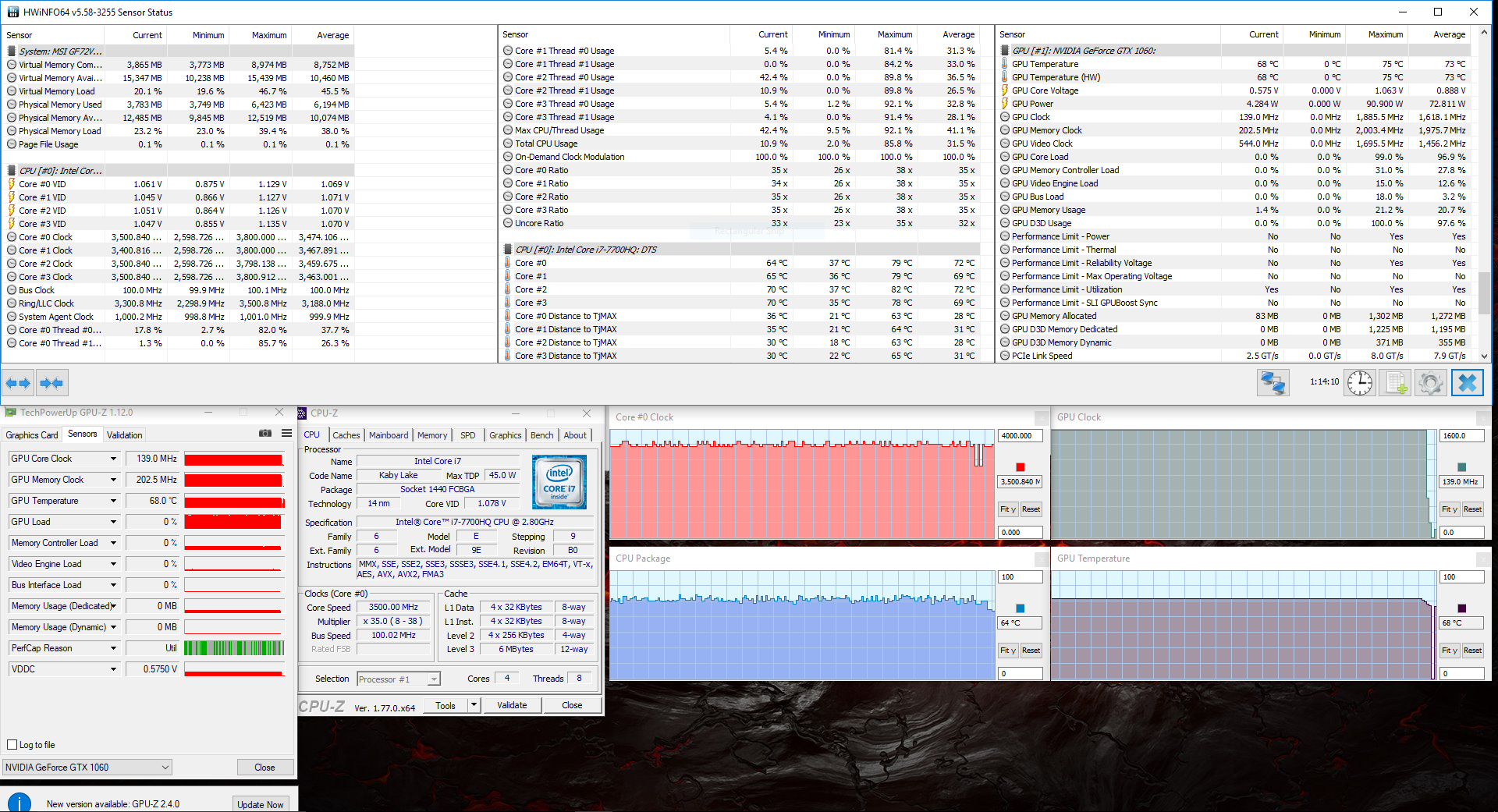
Task: Select the System: MSI GF72V group header
Action: point(179,51)
